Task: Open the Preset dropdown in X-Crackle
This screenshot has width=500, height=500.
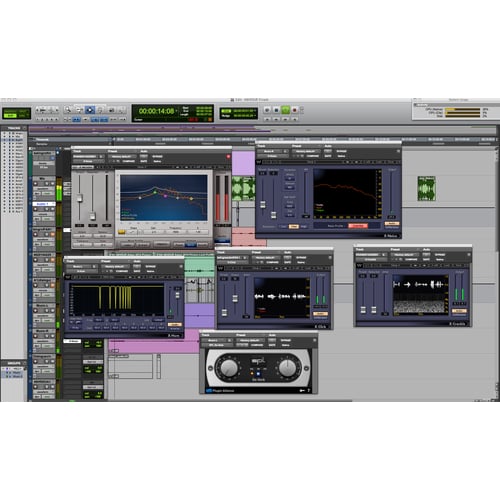Action: [404, 255]
